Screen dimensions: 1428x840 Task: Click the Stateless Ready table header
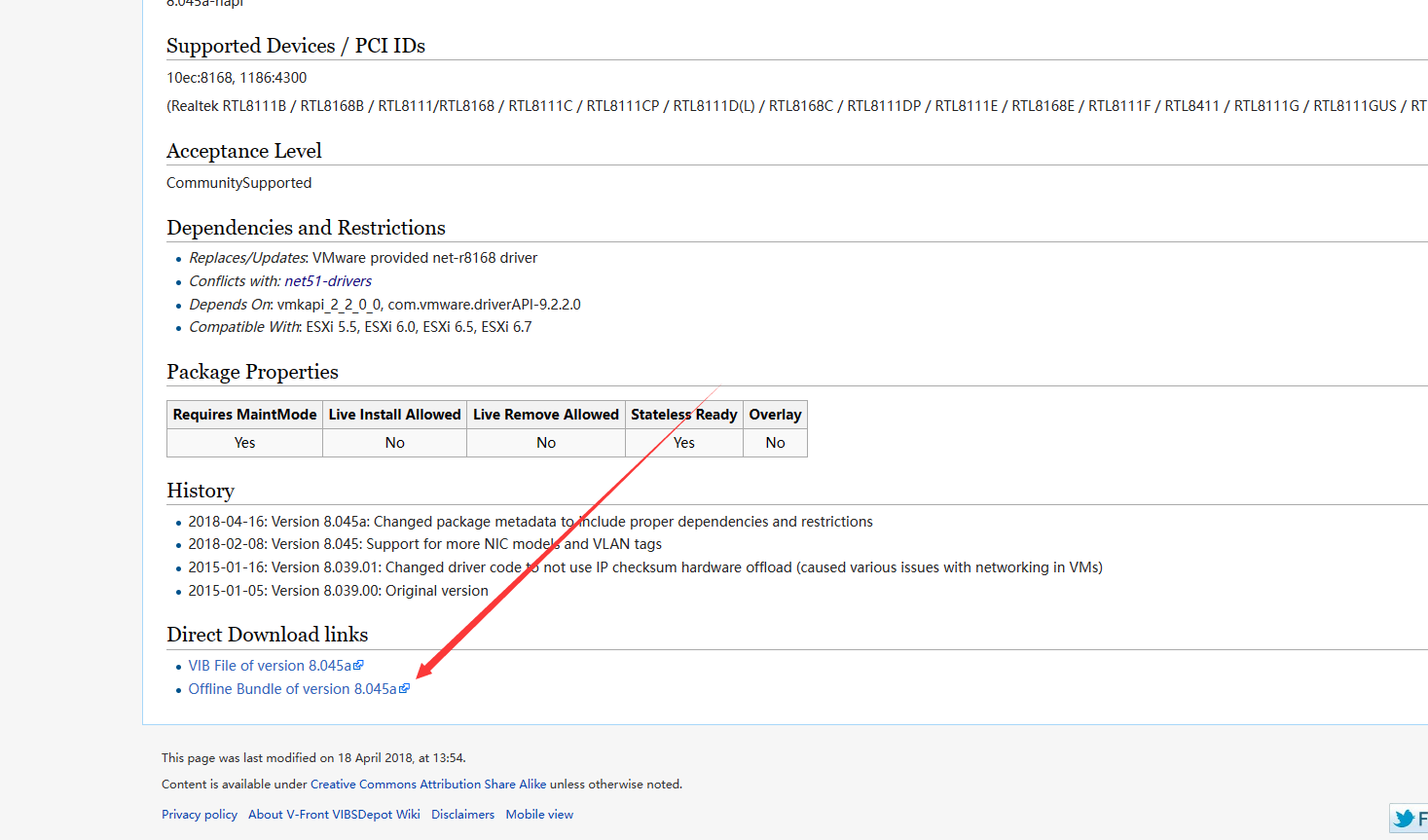pyautogui.click(x=684, y=415)
